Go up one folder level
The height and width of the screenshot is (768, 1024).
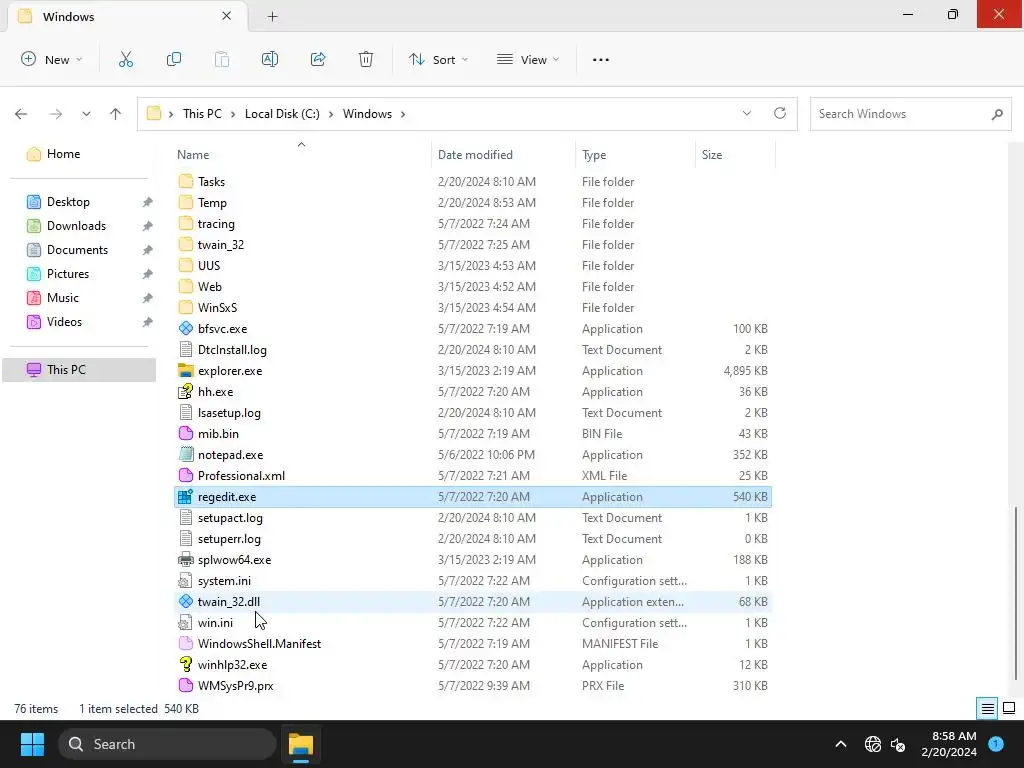point(116,114)
